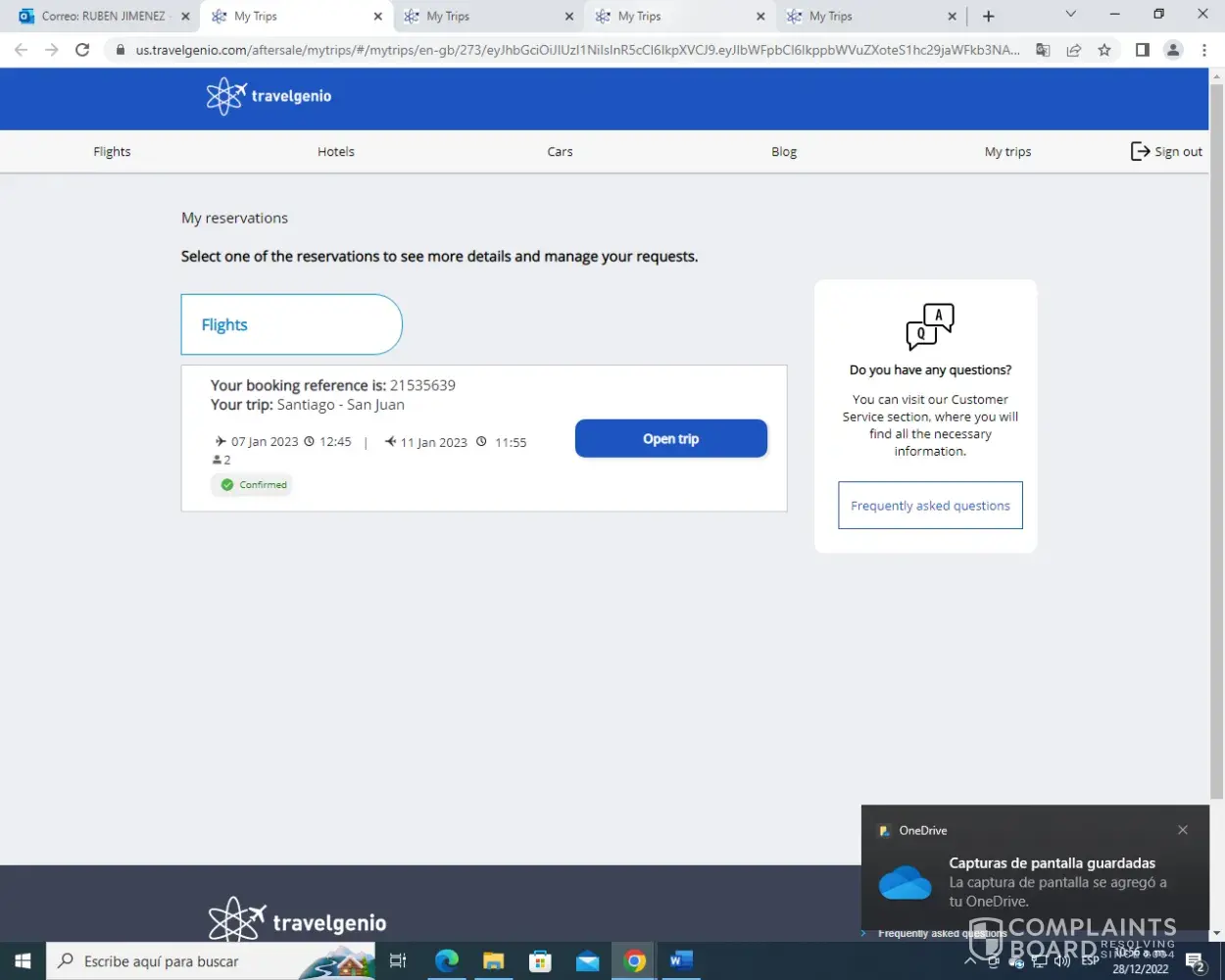
Task: Click the ESP language indicator in the tray
Action: pos(1090,961)
